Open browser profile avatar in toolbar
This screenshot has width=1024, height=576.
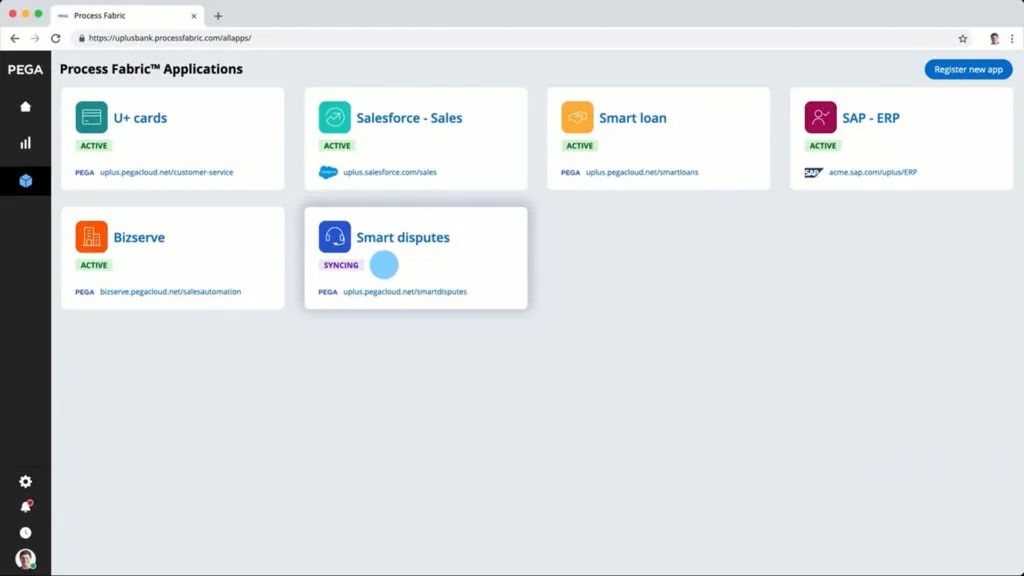tap(994, 39)
